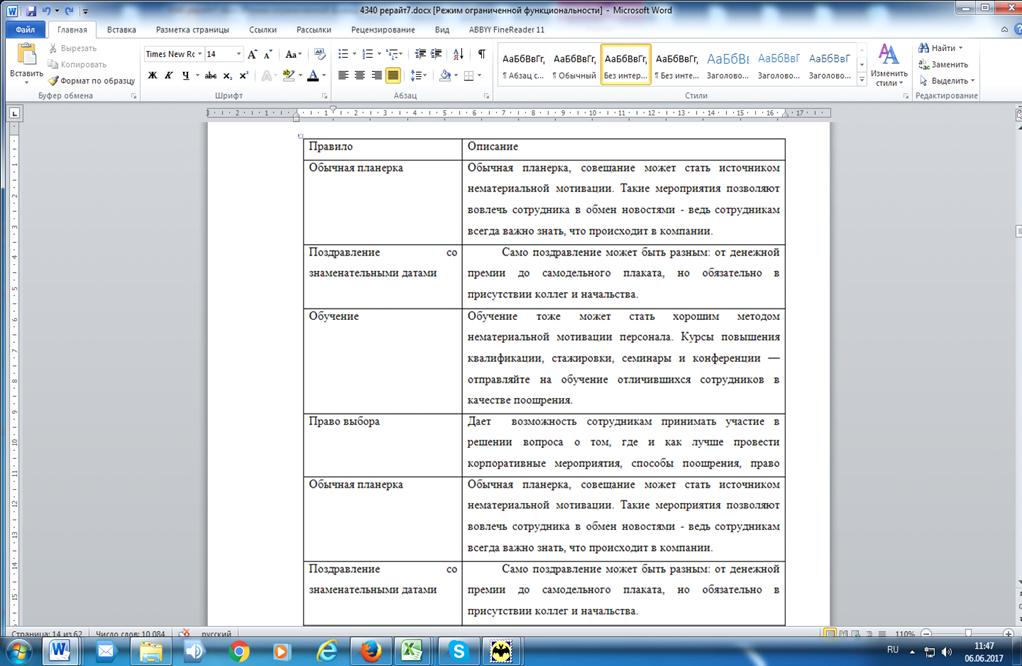Toggle italic formatting (К)
The width and height of the screenshot is (1022, 666).
pyautogui.click(x=169, y=75)
